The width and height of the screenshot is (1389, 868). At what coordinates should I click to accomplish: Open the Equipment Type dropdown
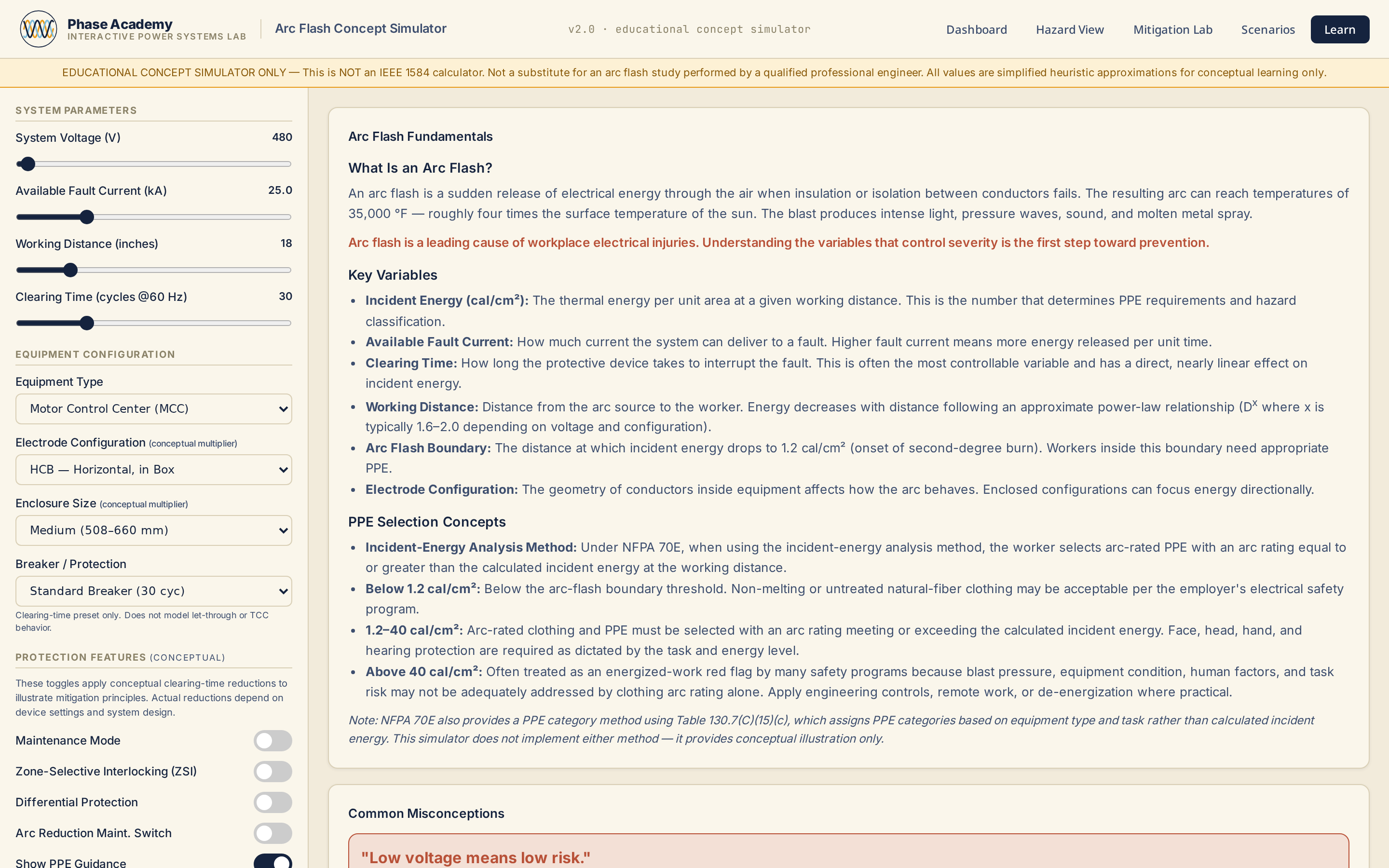tap(154, 409)
